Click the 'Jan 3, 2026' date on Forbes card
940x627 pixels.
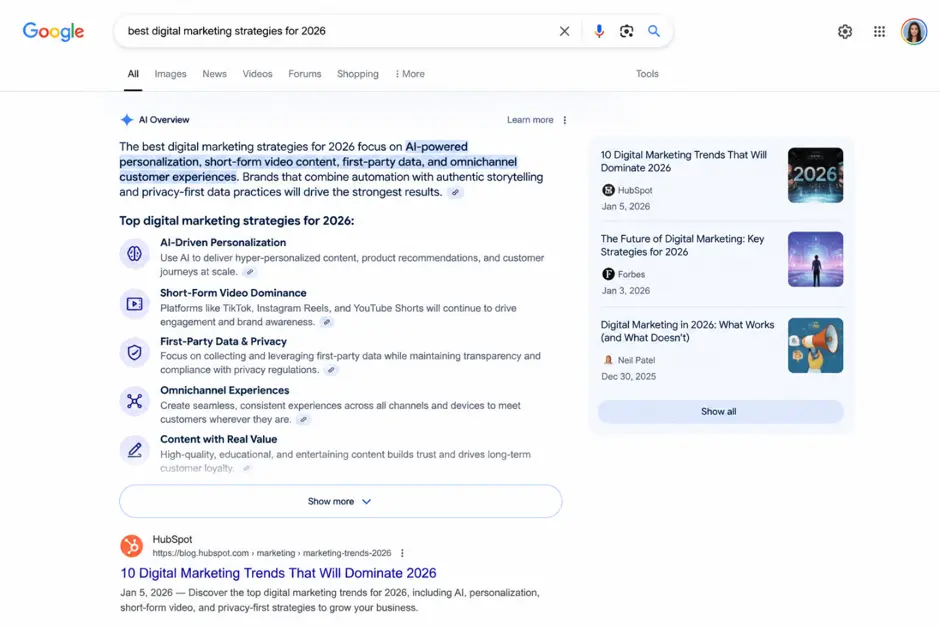625,291
